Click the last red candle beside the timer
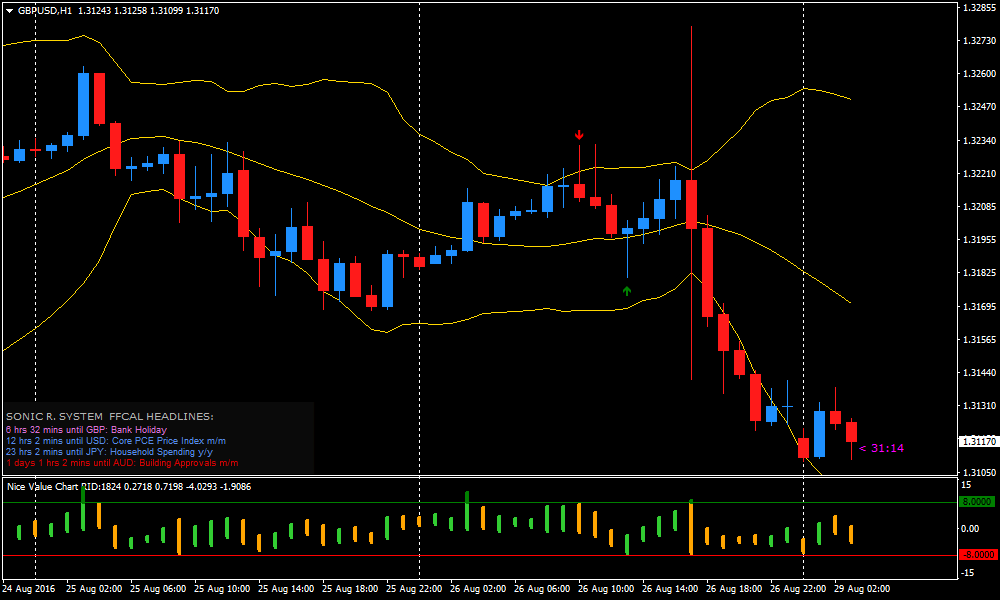 coord(851,431)
